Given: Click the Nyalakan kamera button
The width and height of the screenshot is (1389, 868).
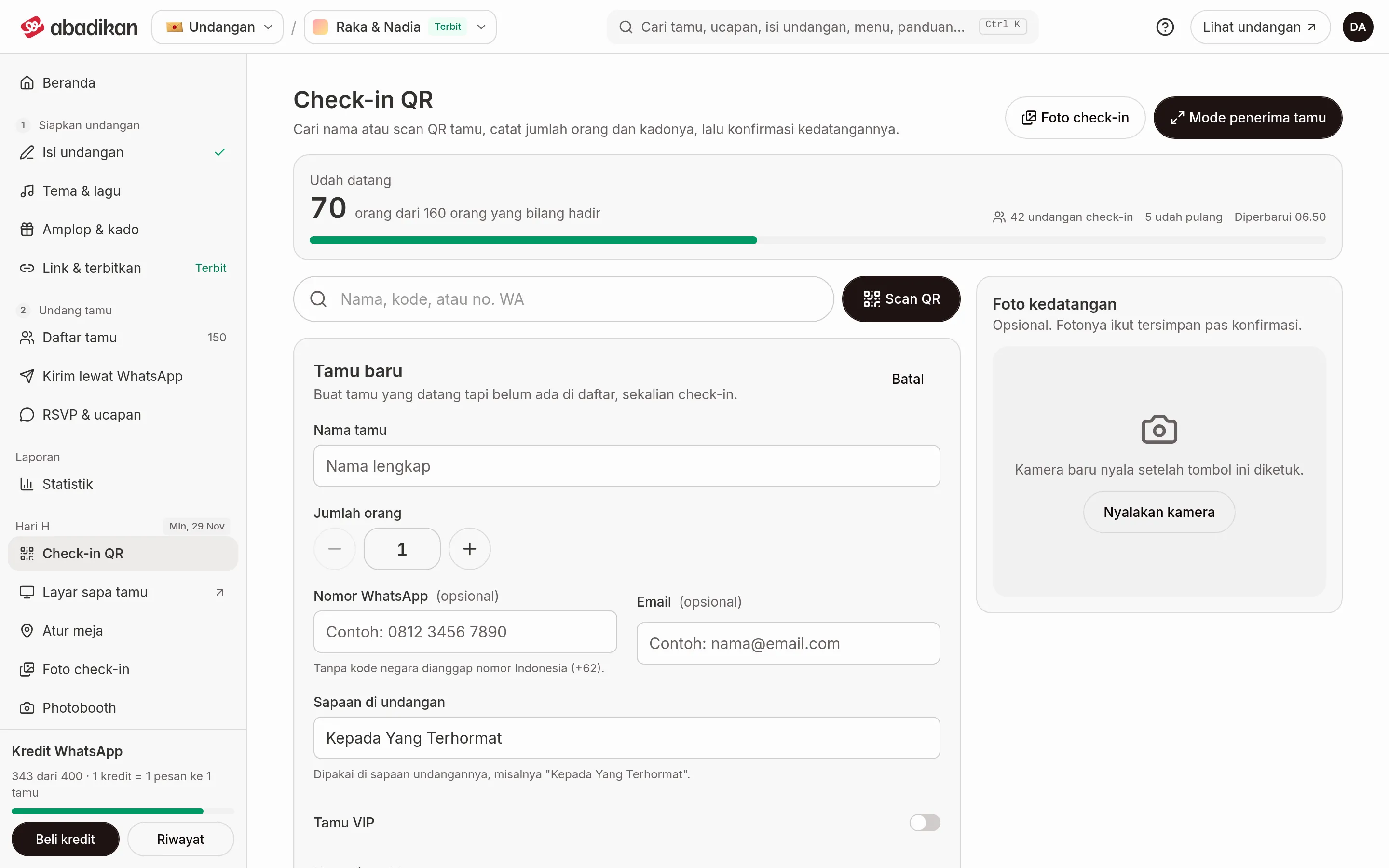Looking at the screenshot, I should 1159,512.
